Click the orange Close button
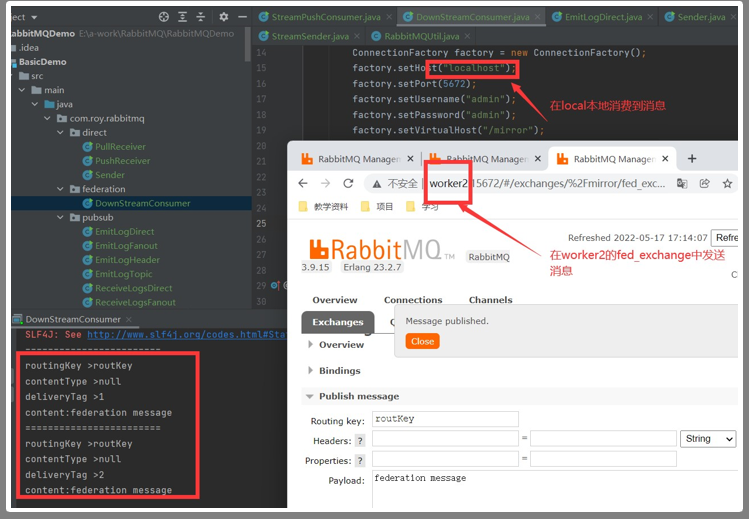 pos(422,341)
